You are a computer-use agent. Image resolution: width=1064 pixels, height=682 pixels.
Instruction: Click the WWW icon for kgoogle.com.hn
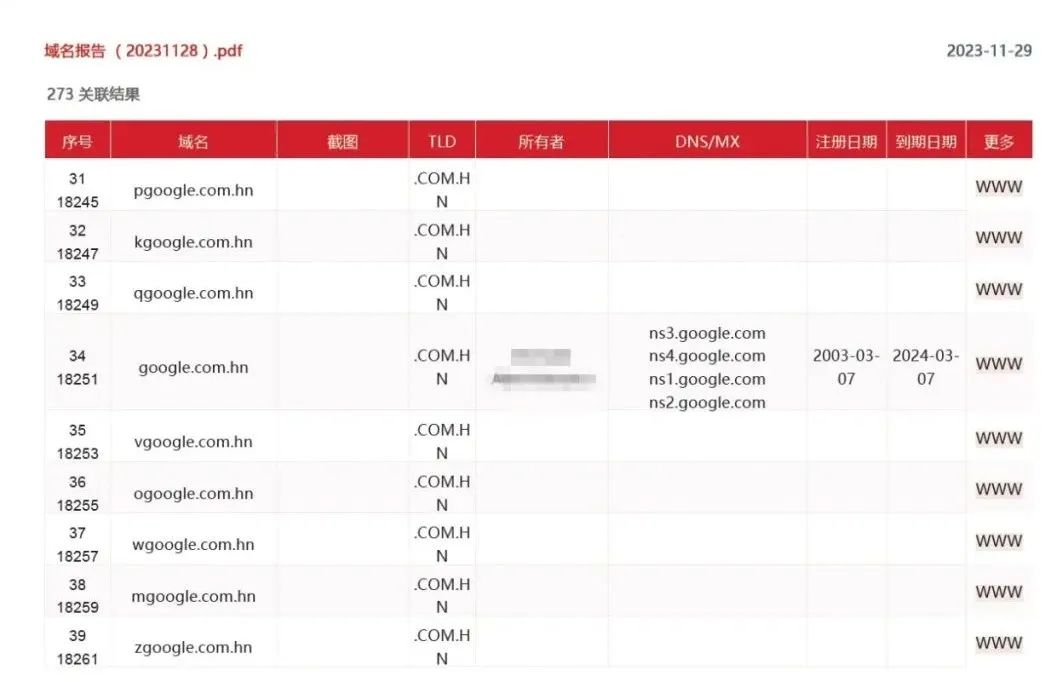(998, 238)
